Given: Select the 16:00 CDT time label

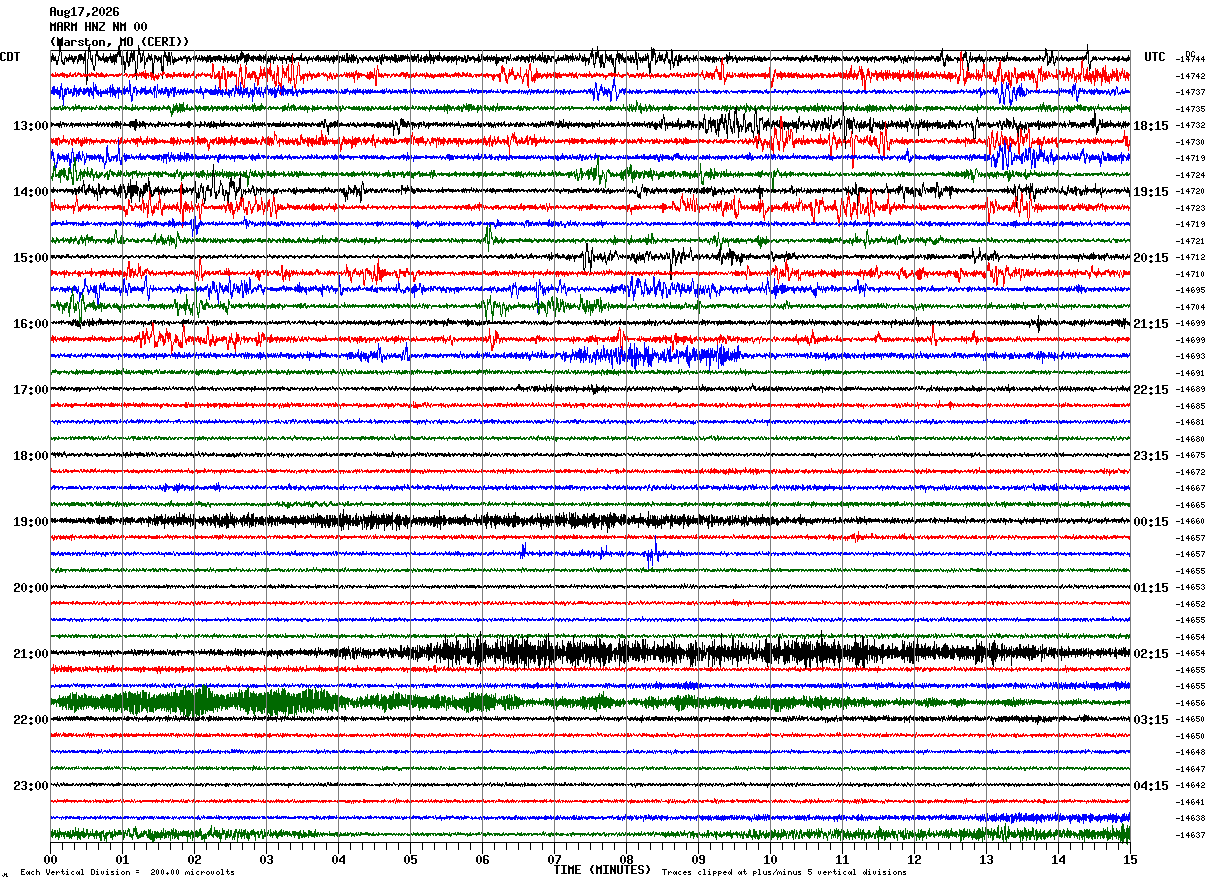Looking at the screenshot, I should point(31,324).
